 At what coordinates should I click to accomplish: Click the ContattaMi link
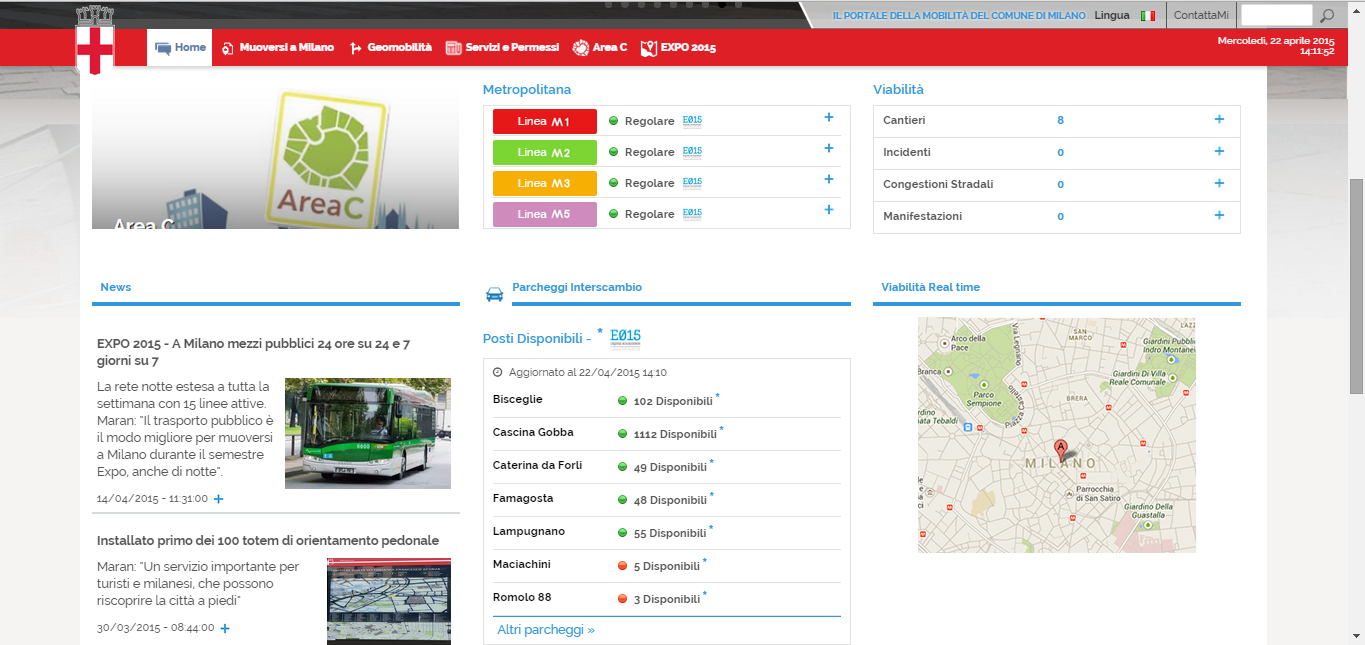1201,15
